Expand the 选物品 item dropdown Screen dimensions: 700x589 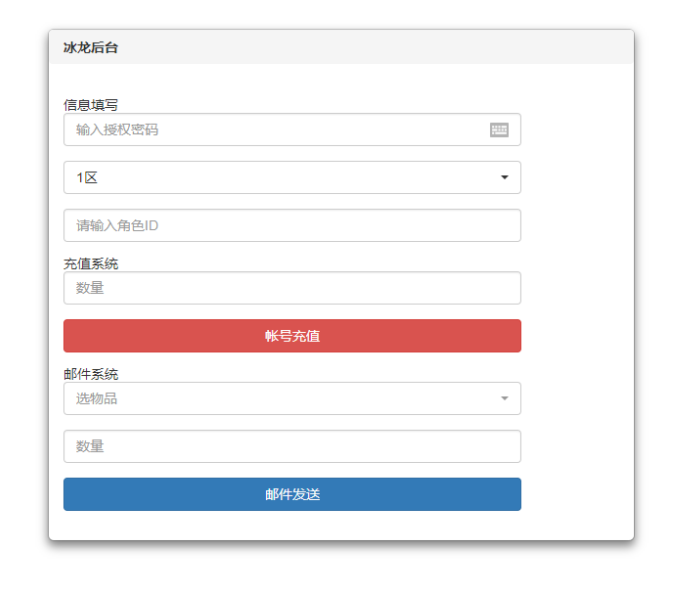click(x=291, y=399)
